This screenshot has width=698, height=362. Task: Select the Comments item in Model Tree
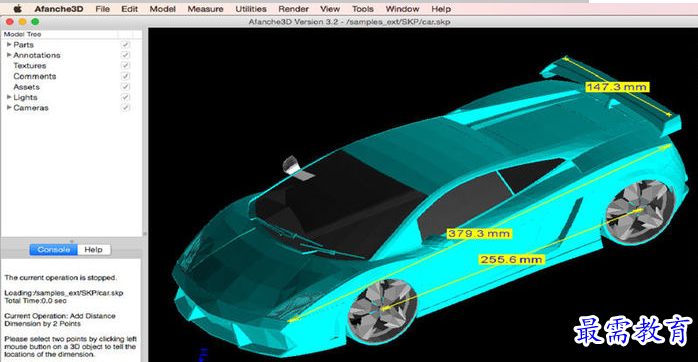[x=35, y=76]
